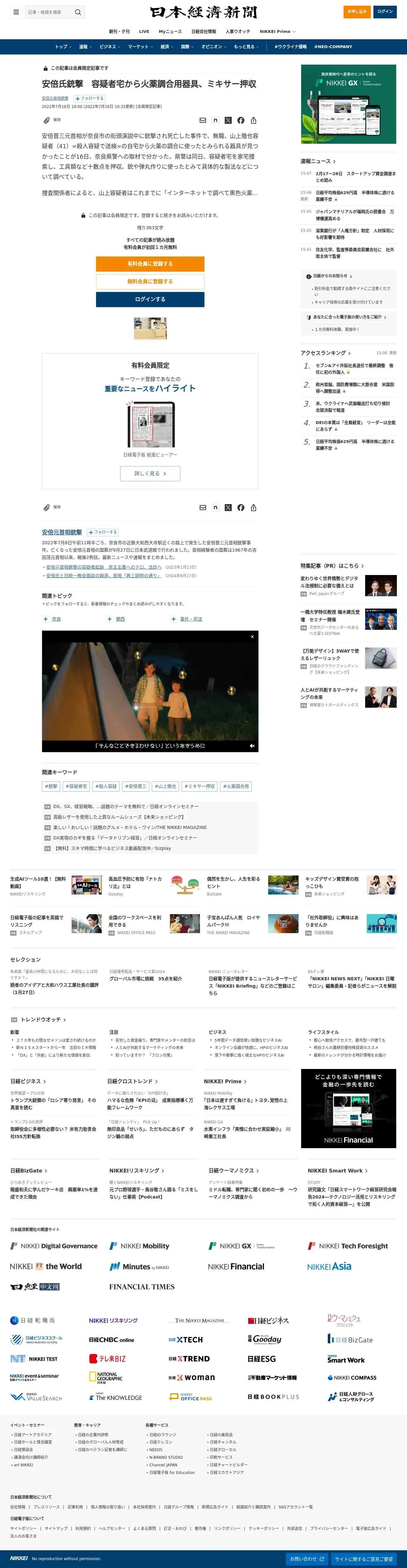The width and height of the screenshot is (407, 1568).
Task: Expand the NIKKEI Prime dropdown
Action: (x=278, y=31)
